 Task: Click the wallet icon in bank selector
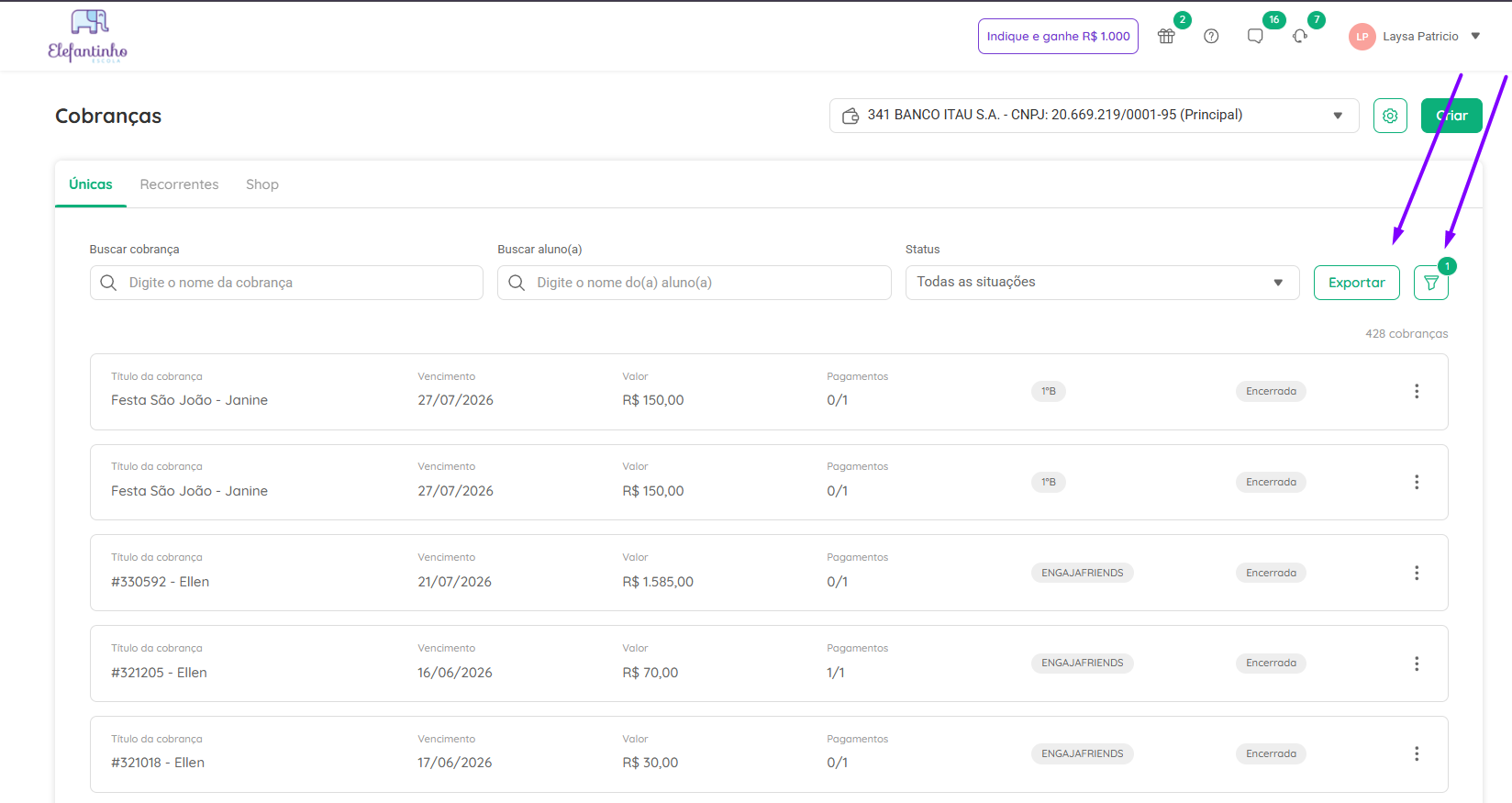coord(850,116)
